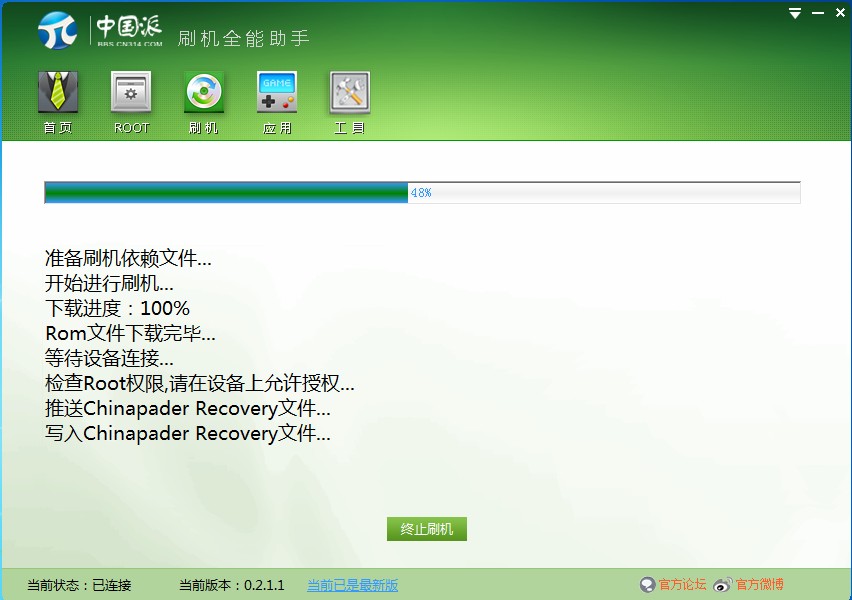Click the 终止刷机 button

click(x=427, y=529)
